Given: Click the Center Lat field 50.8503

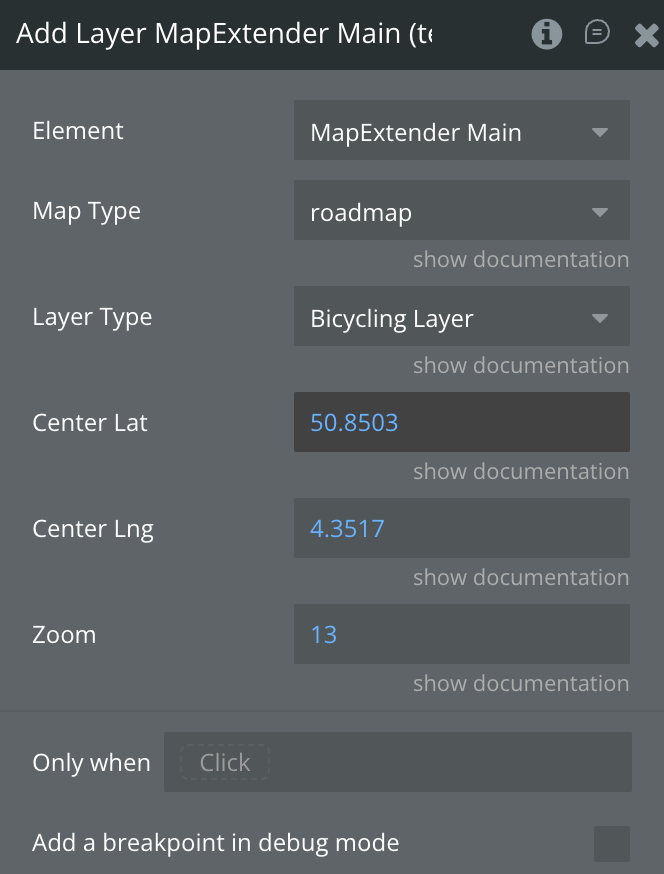Looking at the screenshot, I should tap(461, 422).
